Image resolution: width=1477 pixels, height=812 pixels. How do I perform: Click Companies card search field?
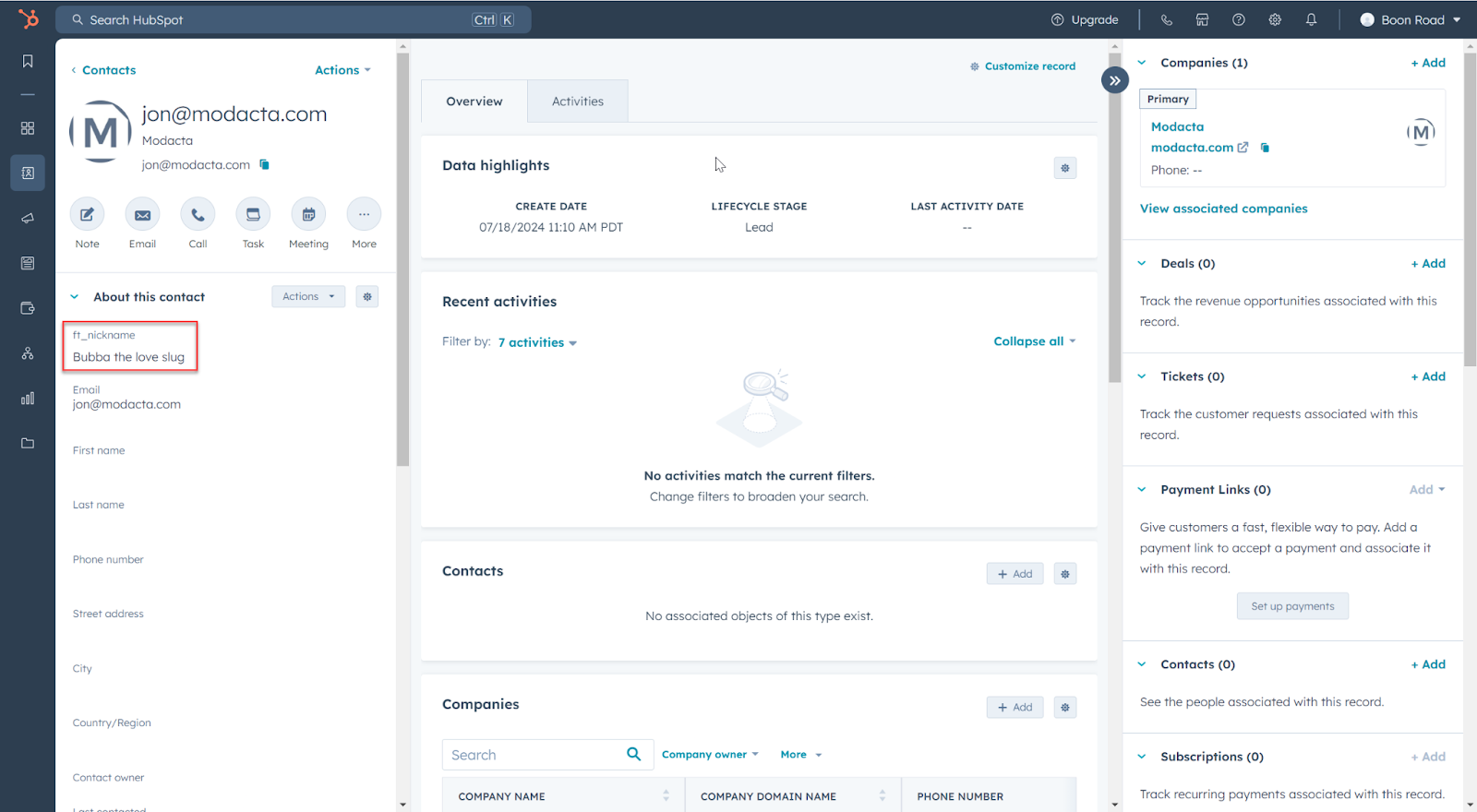coord(547,755)
